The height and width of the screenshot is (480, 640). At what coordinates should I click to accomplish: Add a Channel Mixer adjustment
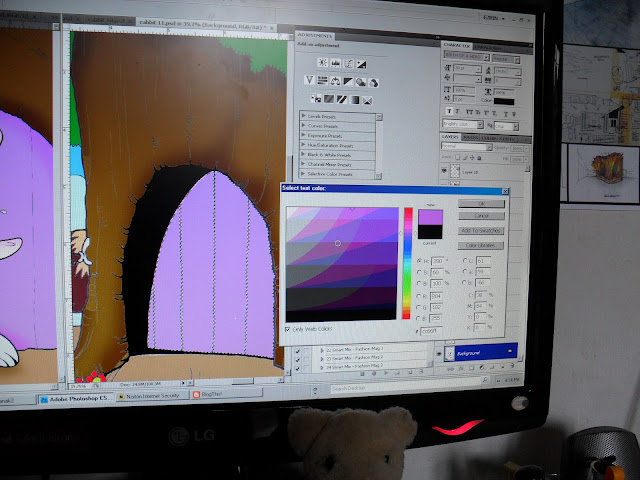(x=373, y=83)
